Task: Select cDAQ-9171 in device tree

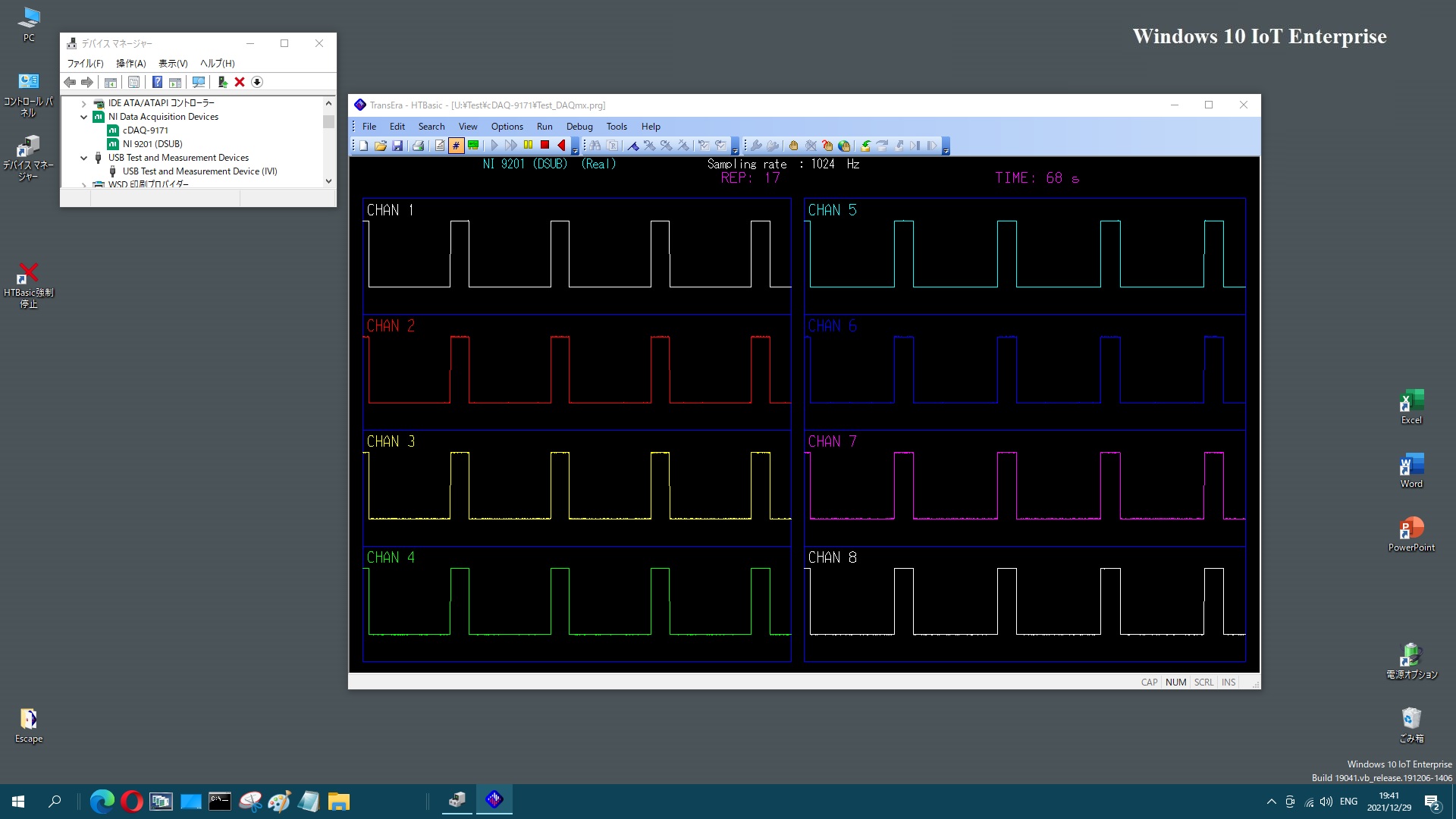Action: (146, 130)
